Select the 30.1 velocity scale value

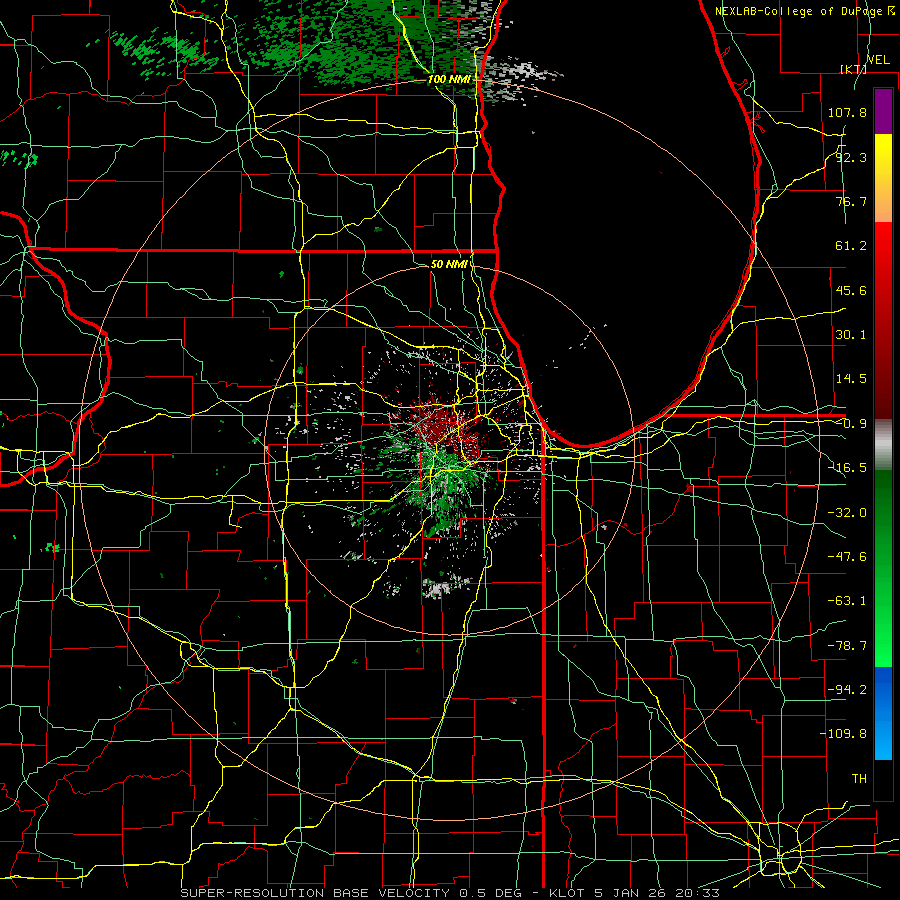[851, 335]
